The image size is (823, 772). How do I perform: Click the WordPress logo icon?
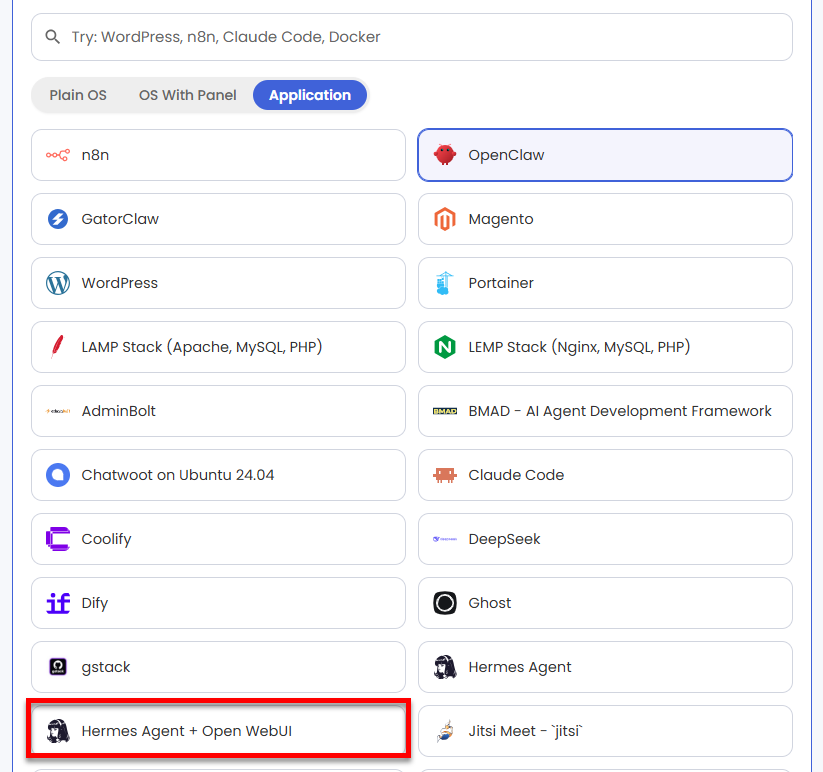pos(58,283)
